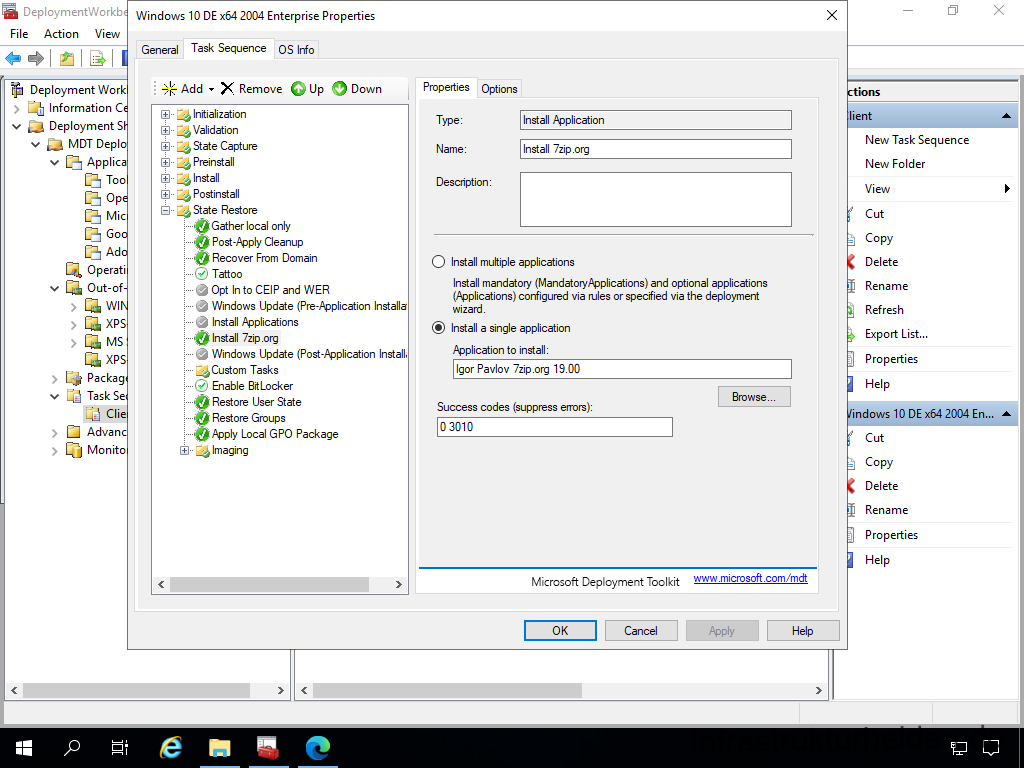Click the Initialization folder icon
Image resolution: width=1024 pixels, height=768 pixels.
click(x=184, y=114)
